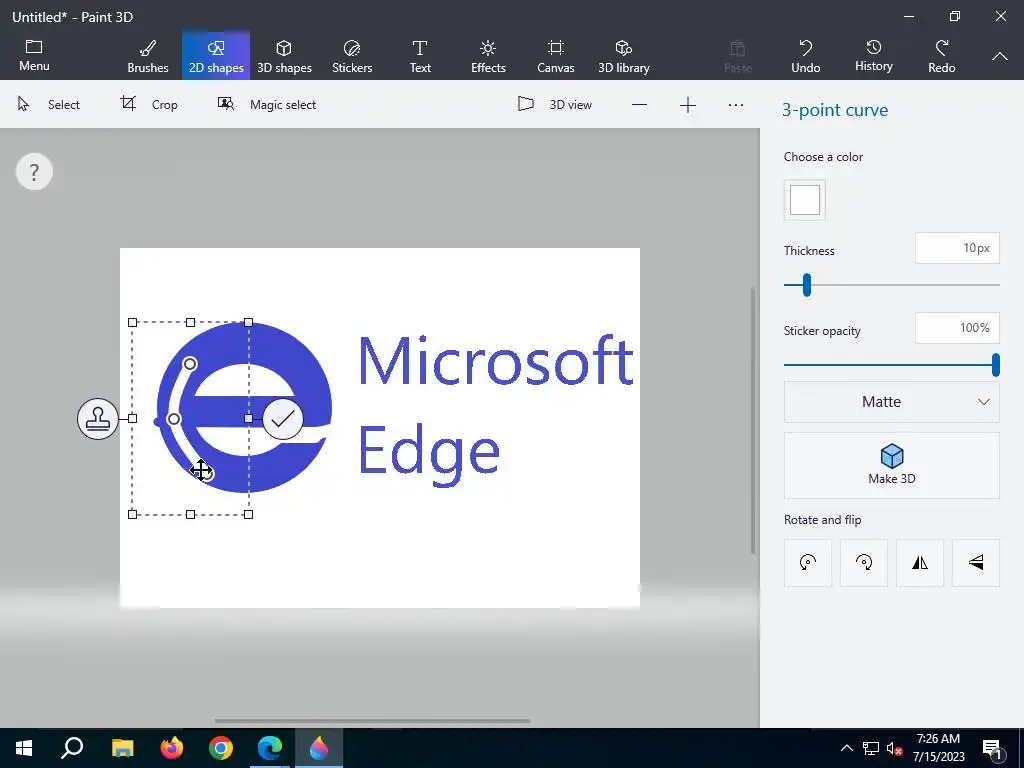Click the stamp icon beside the shape
Image resolution: width=1024 pixels, height=768 pixels.
coord(98,419)
